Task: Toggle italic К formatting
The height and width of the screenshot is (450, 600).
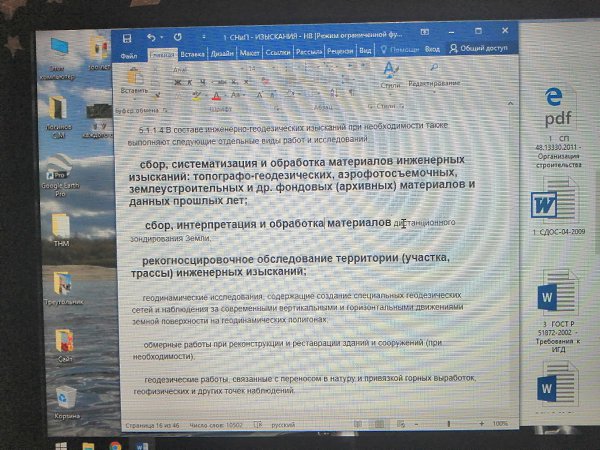Action: pyautogui.click(x=189, y=82)
